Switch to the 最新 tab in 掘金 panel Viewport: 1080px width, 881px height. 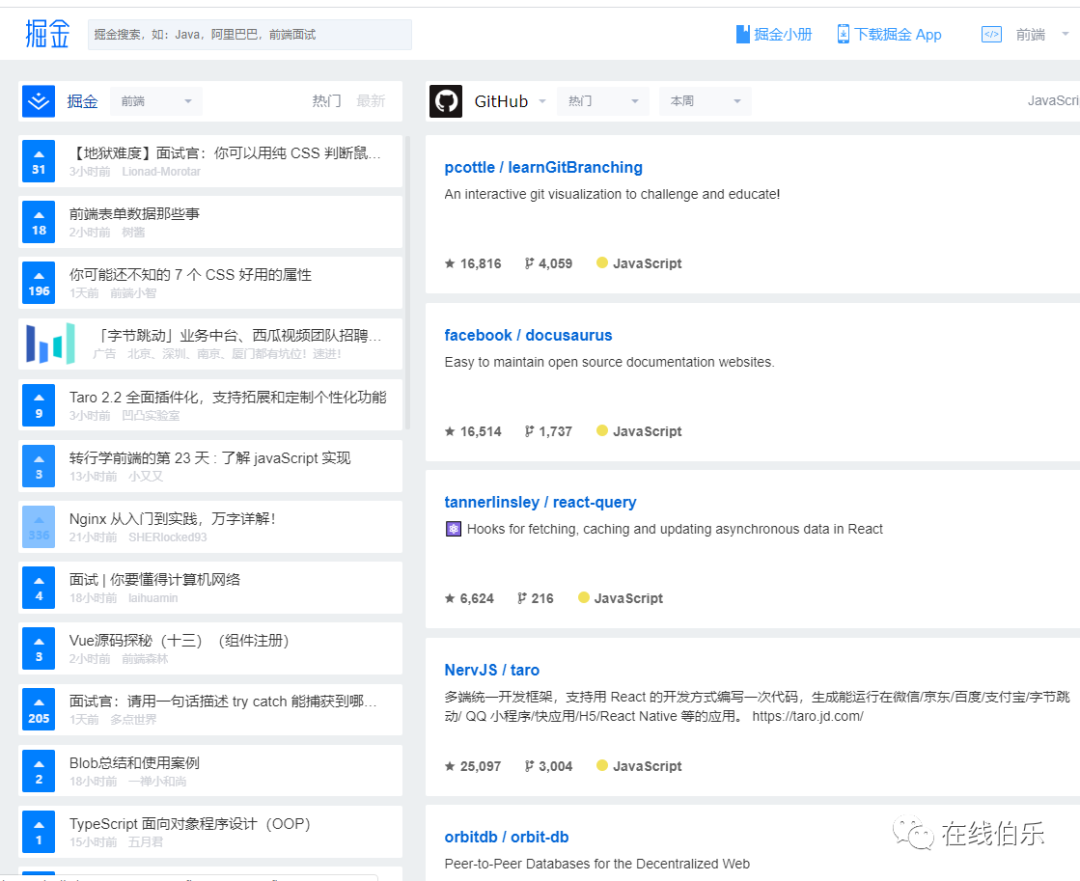pyautogui.click(x=371, y=101)
